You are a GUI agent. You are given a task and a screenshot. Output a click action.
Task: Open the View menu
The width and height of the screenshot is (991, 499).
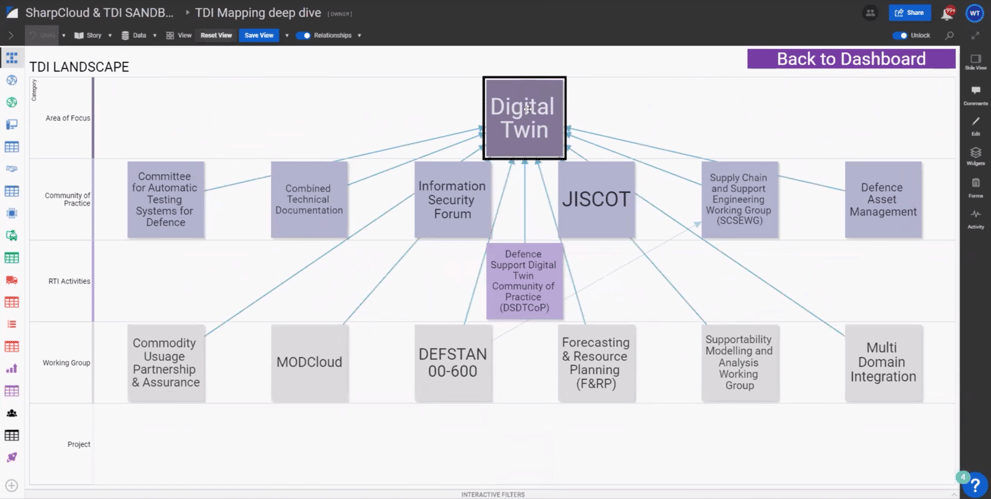(179, 36)
